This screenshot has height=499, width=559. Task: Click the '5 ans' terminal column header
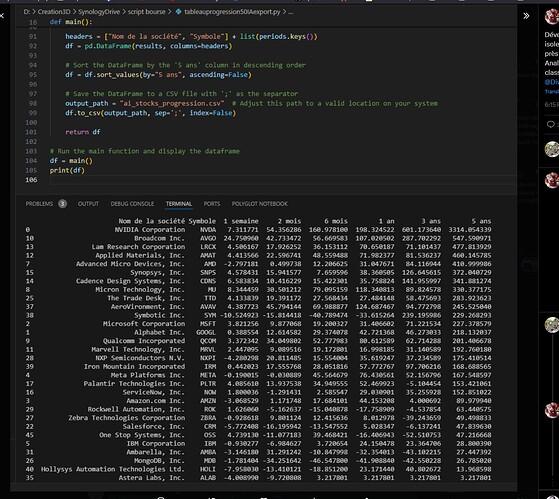point(481,221)
